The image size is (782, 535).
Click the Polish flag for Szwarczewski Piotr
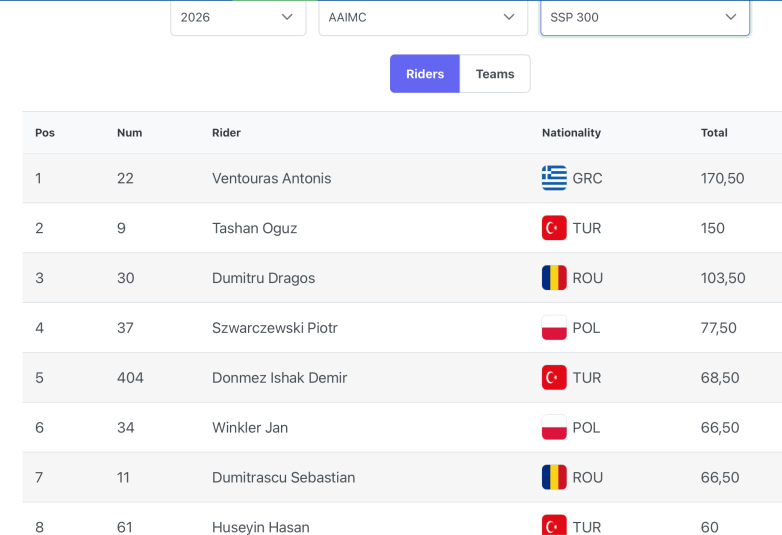[x=554, y=328]
